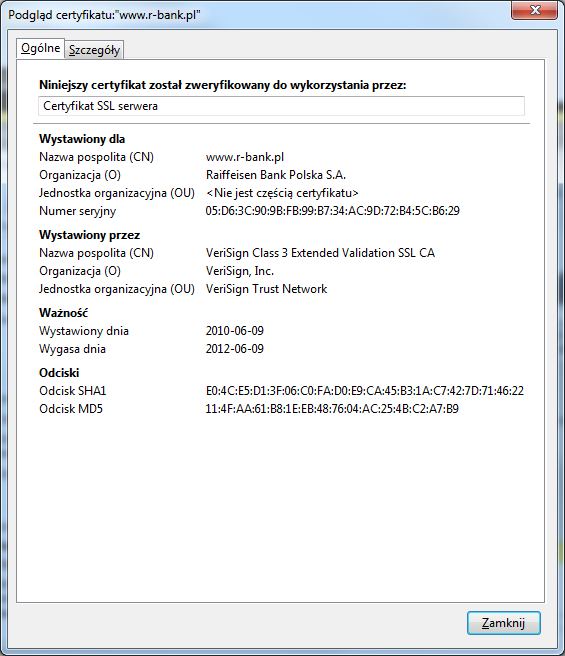Switch to the Szczegóły tab

pos(94,50)
